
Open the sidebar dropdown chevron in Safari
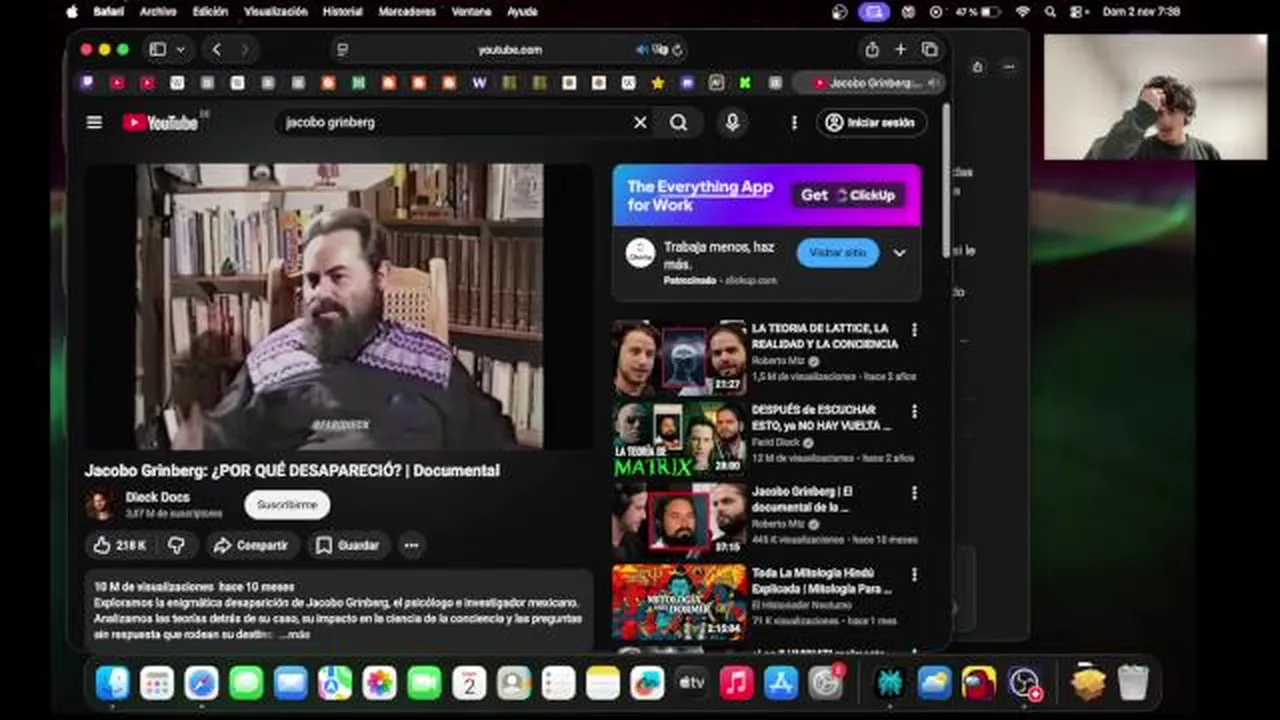tap(181, 49)
